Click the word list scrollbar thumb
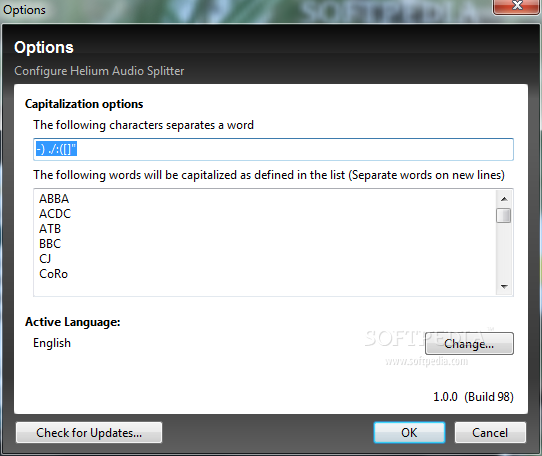The image size is (542, 456). click(x=504, y=215)
